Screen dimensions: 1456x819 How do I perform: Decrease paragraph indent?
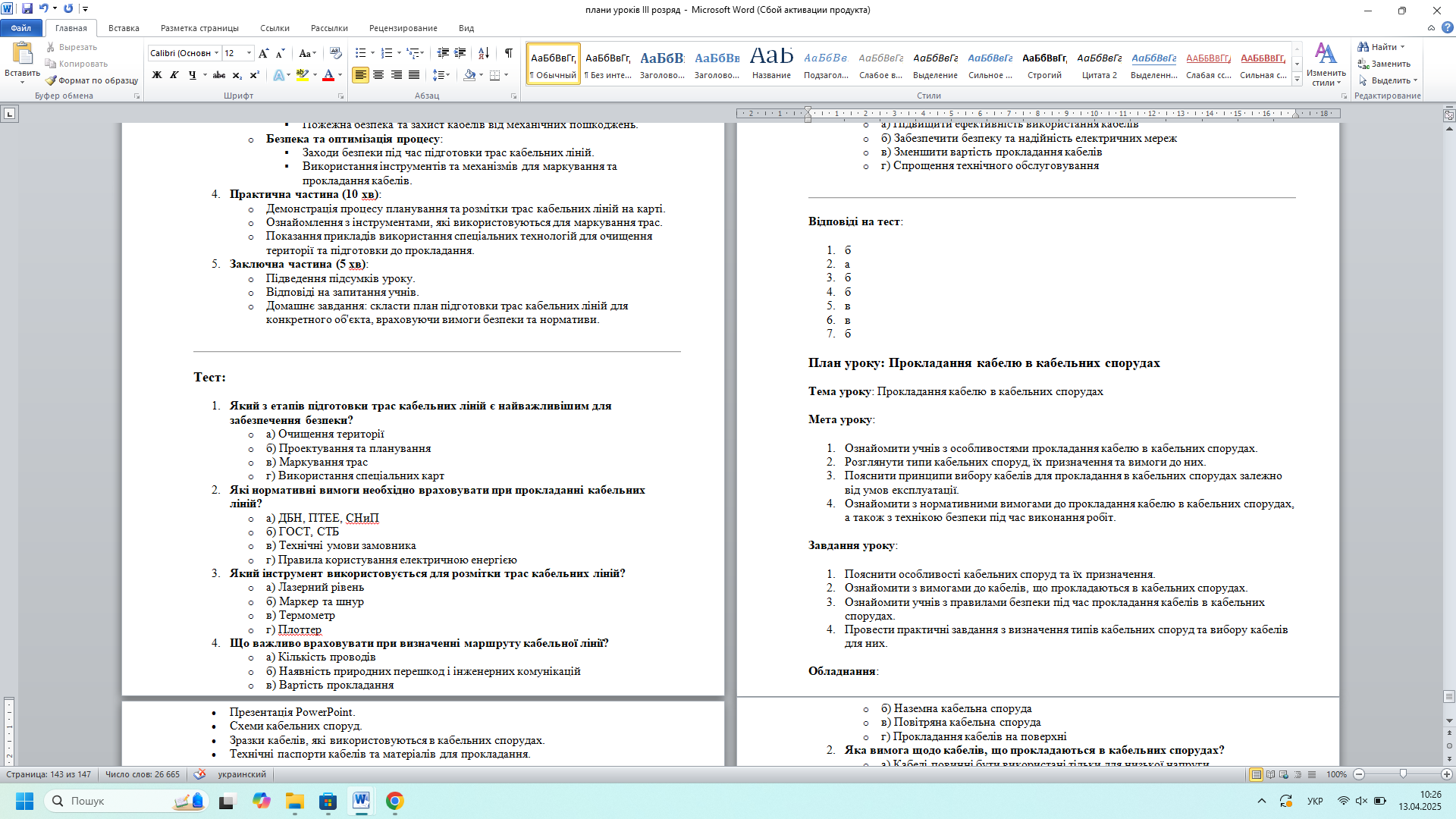click(x=443, y=53)
